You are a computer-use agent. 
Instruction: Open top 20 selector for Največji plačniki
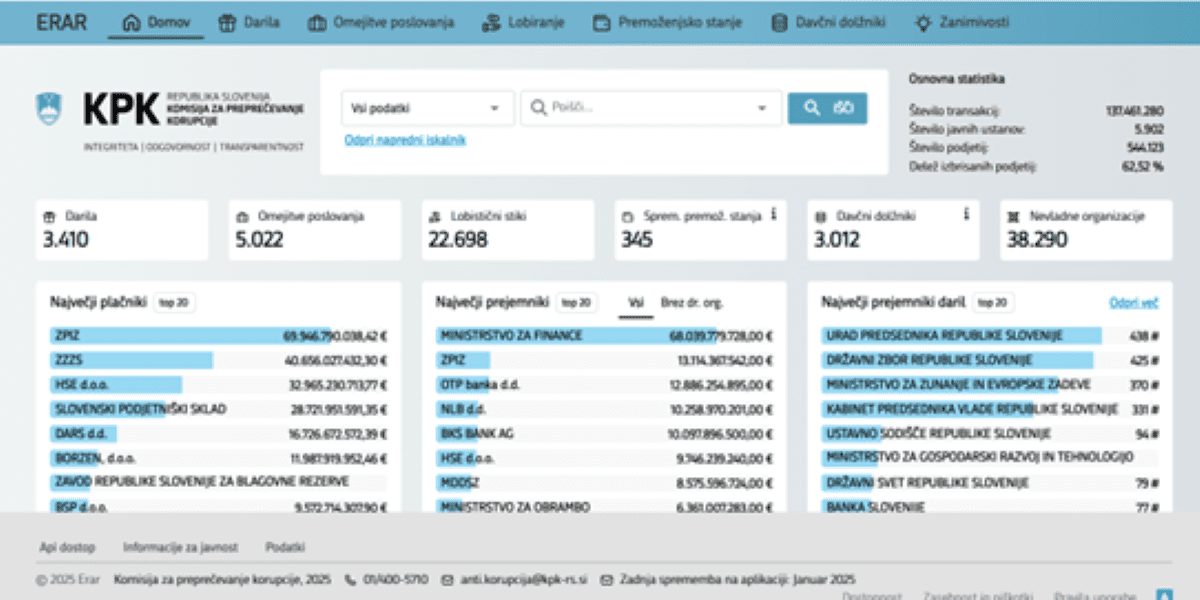[x=175, y=302]
